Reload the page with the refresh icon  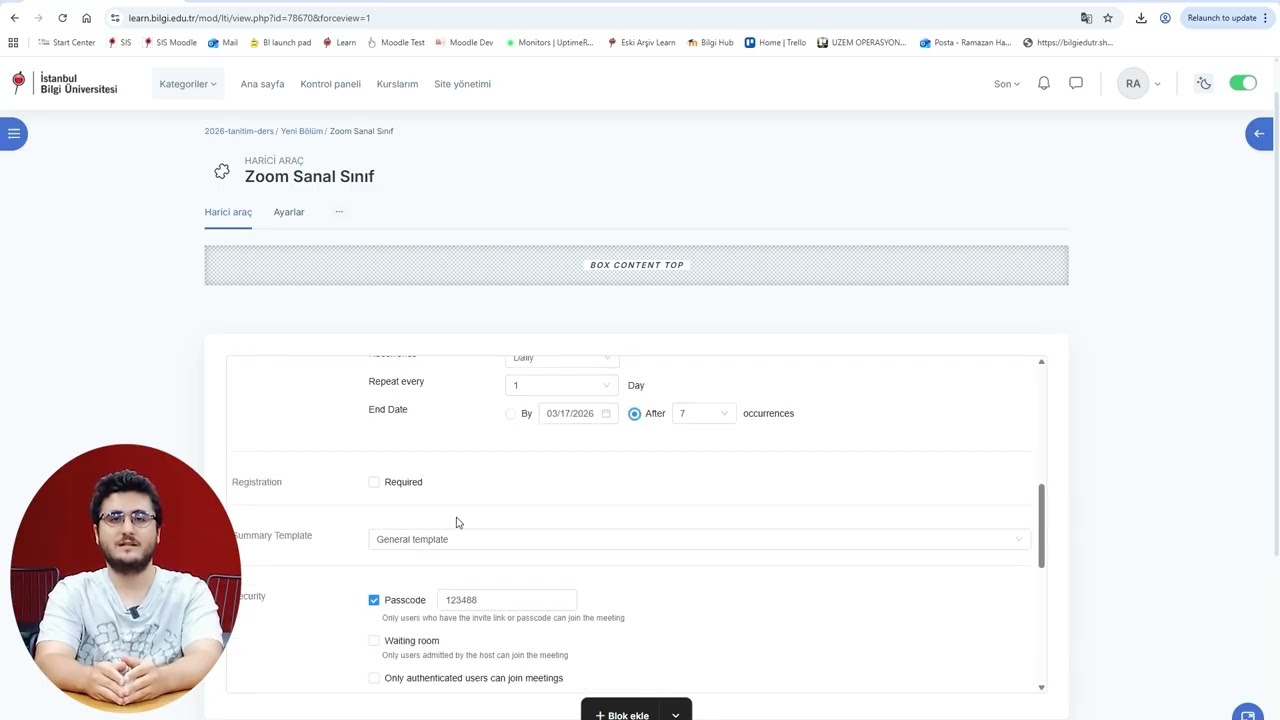point(62,18)
